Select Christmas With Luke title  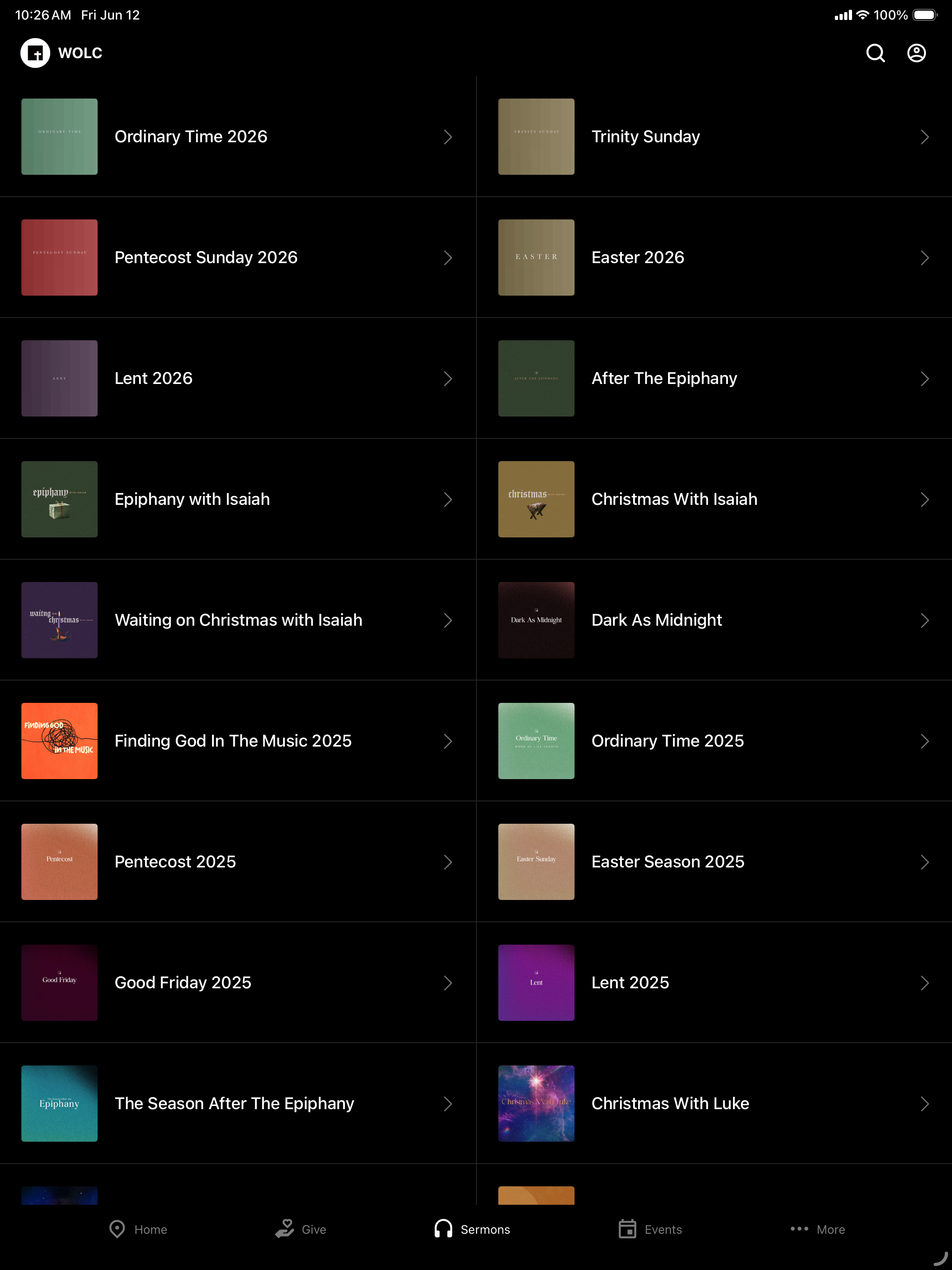pyautogui.click(x=671, y=1104)
